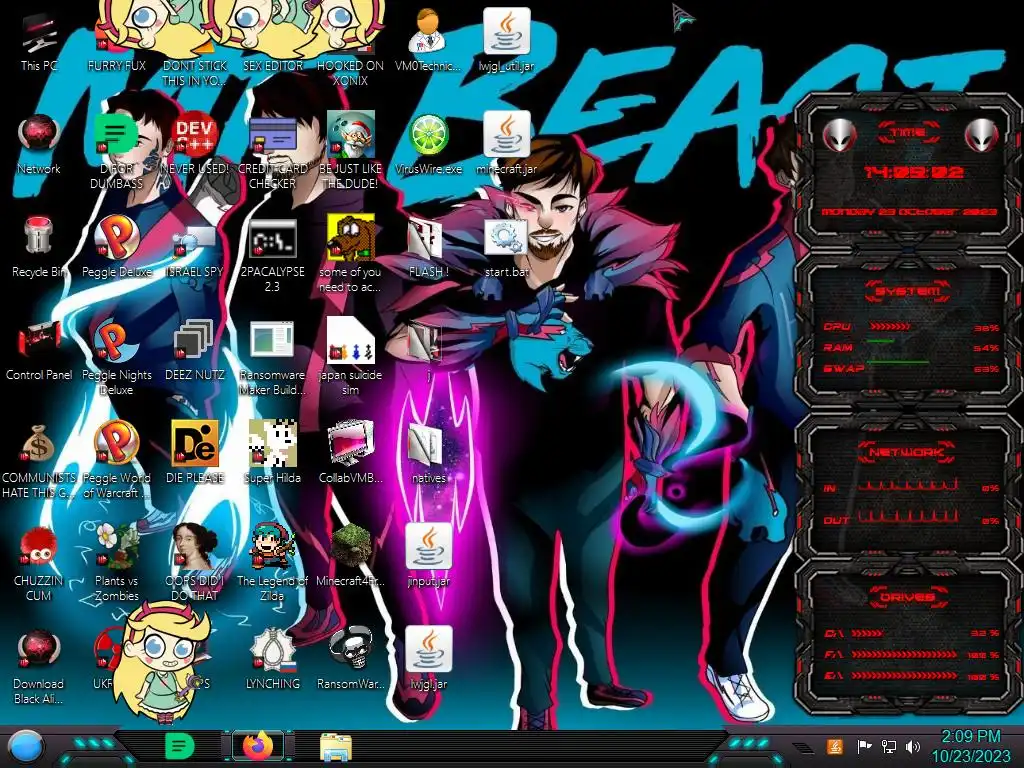Click the NETWORK gadget IN graph
The image size is (1024, 768).
[908, 485]
